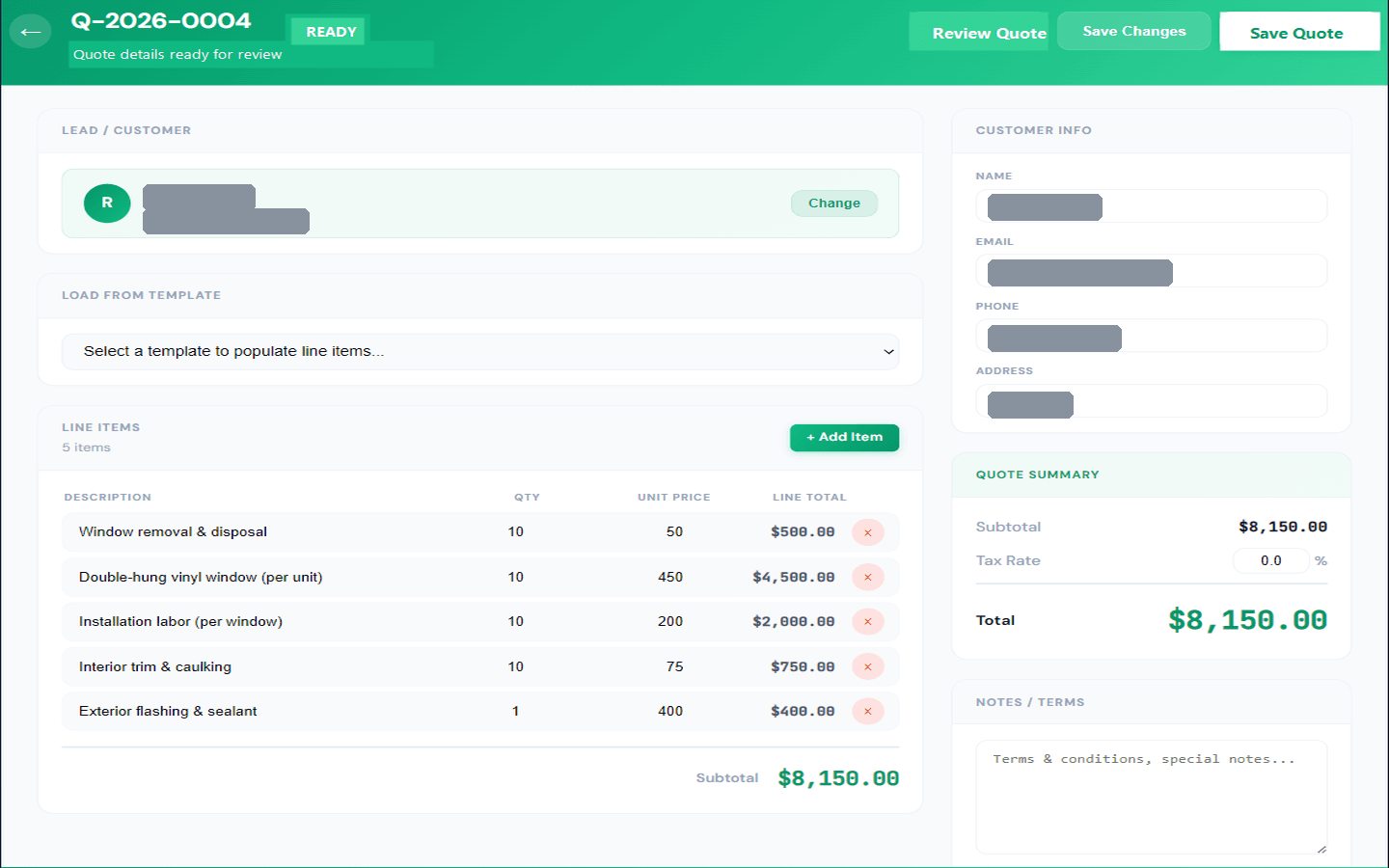Focus the customer Phone field

(x=1151, y=336)
